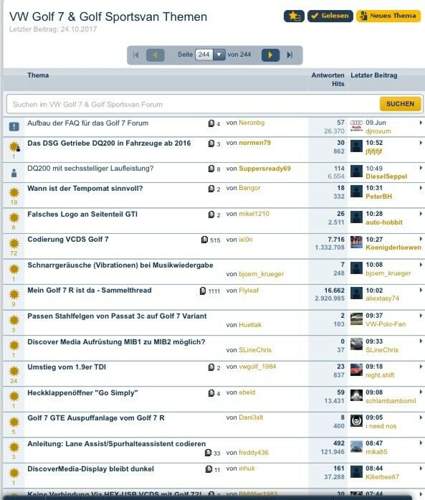Click the SUCHEN search button
Viewport: 425px width, 500px height.
400,104
